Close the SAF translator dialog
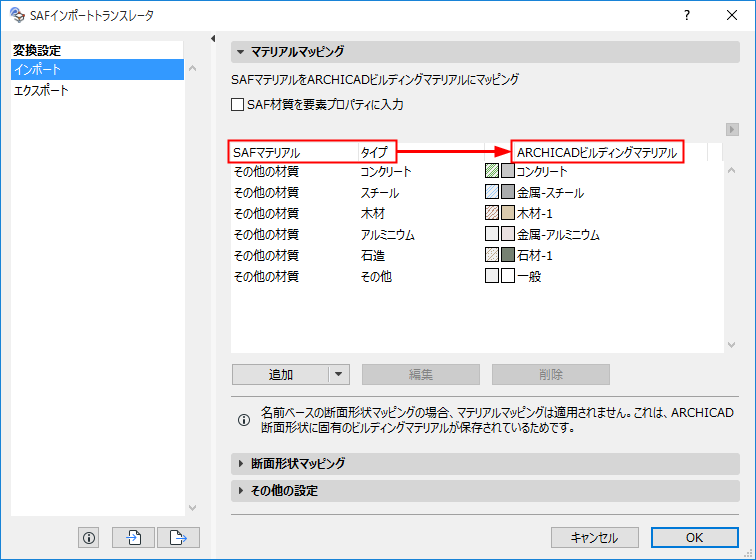The image size is (756, 560). coord(732,15)
